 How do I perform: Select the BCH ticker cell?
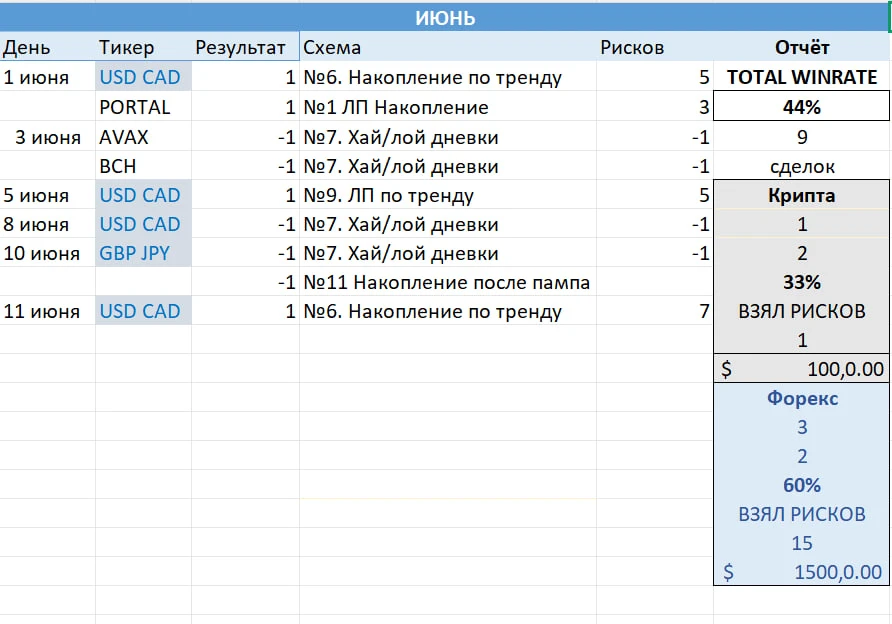click(x=143, y=166)
